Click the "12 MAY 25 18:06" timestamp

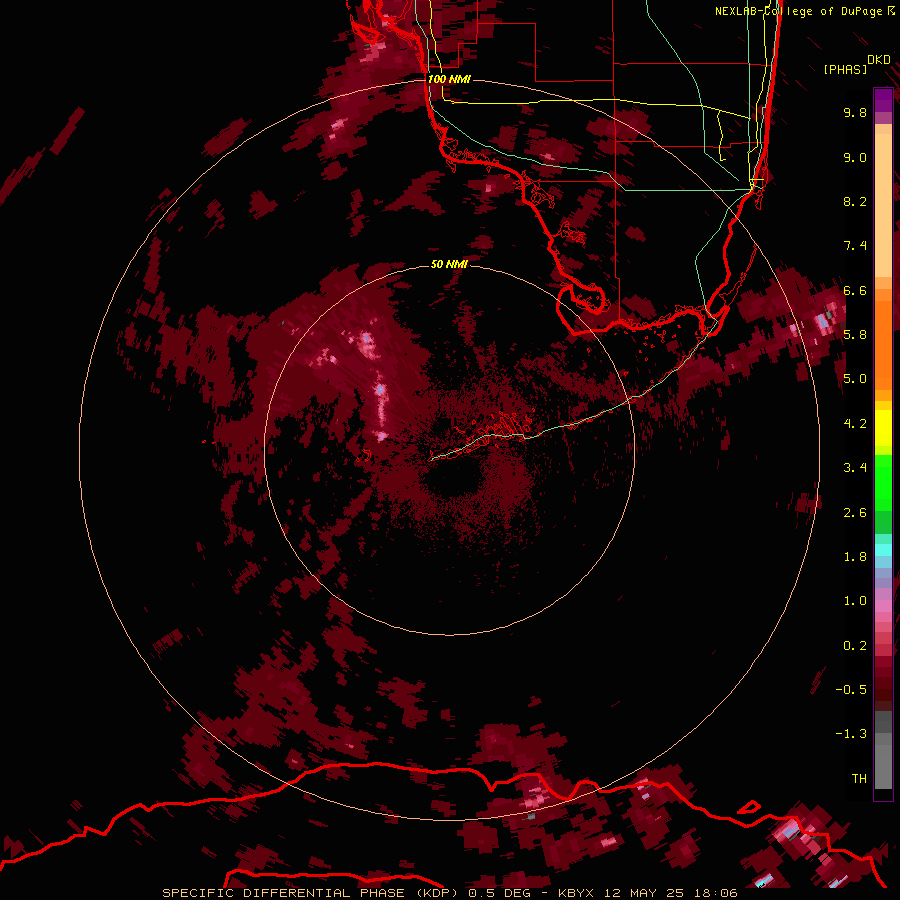pos(671,893)
